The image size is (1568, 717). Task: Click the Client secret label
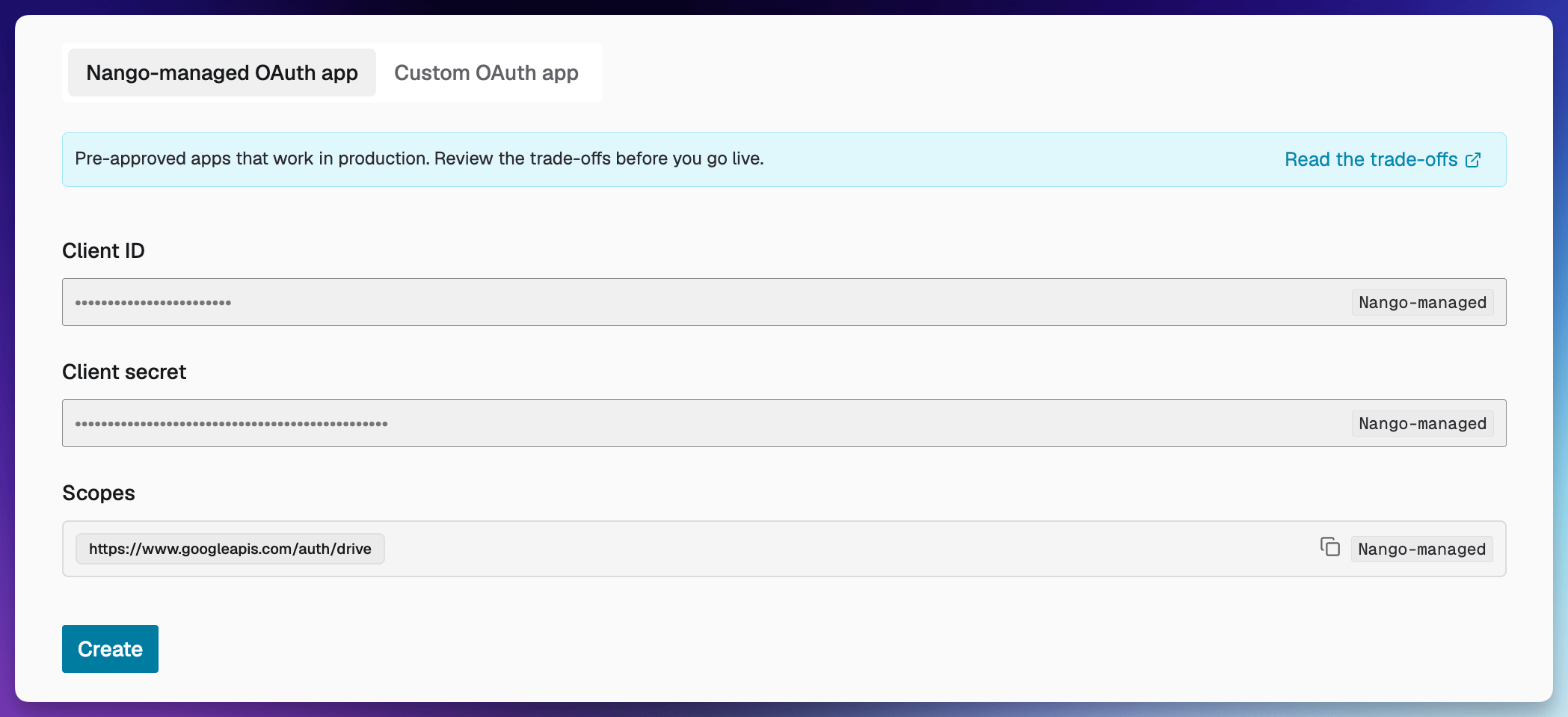[124, 372]
